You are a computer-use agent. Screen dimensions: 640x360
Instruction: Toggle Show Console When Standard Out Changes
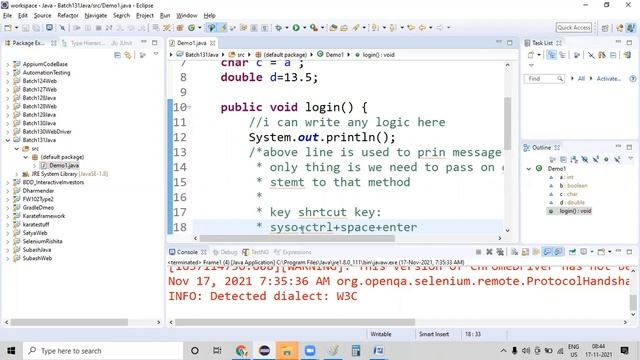coord(547,252)
